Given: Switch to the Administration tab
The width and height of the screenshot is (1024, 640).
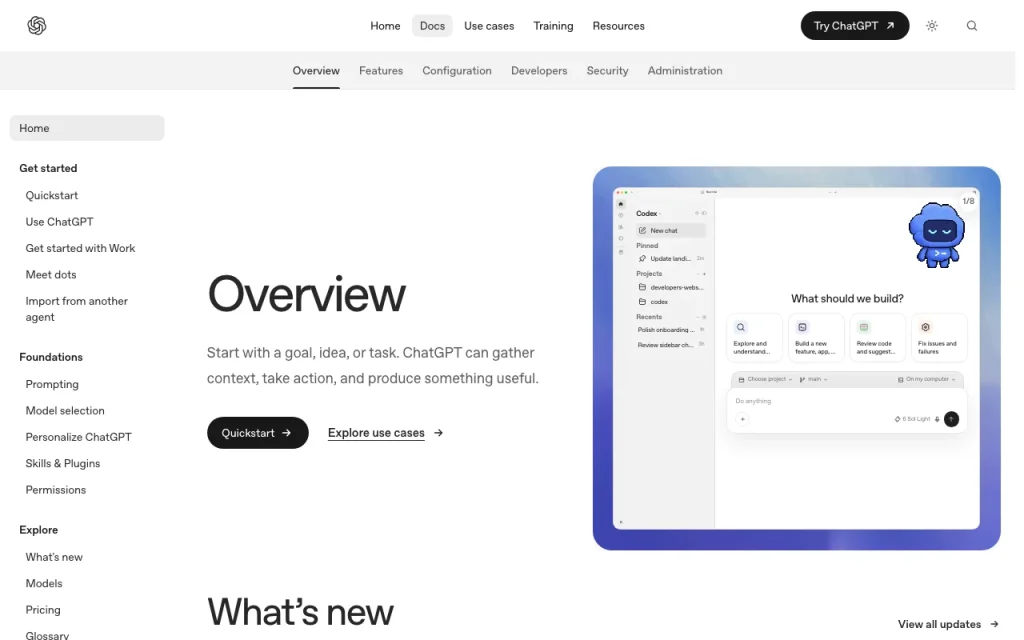Looking at the screenshot, I should click(685, 71).
